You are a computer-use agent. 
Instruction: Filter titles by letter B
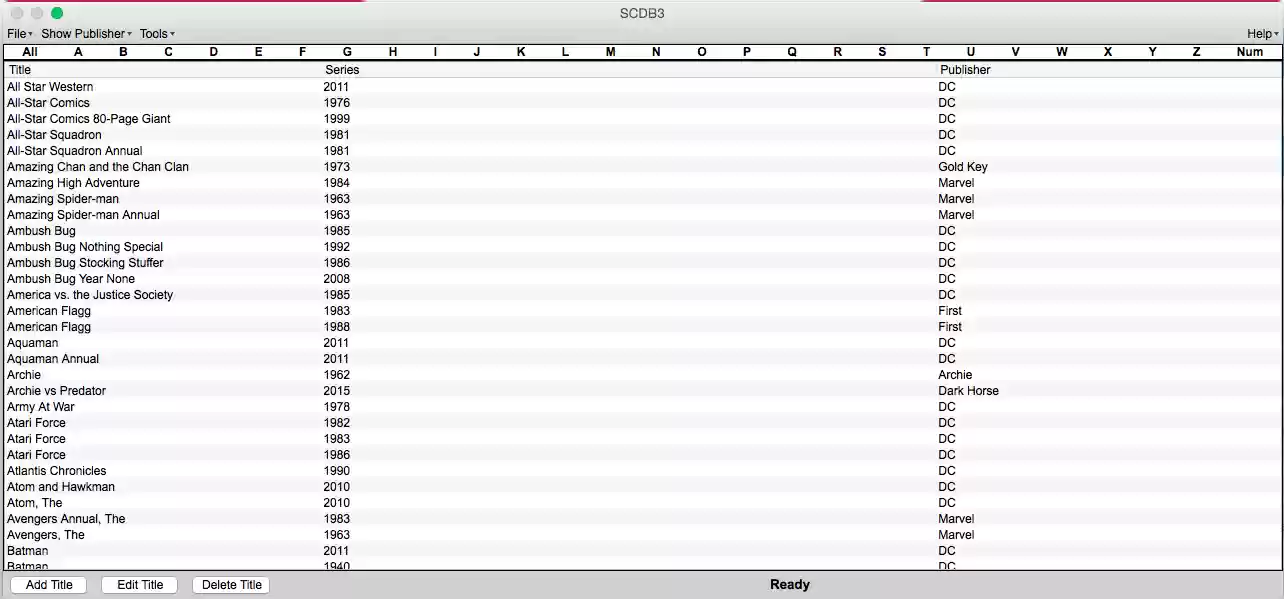123,52
